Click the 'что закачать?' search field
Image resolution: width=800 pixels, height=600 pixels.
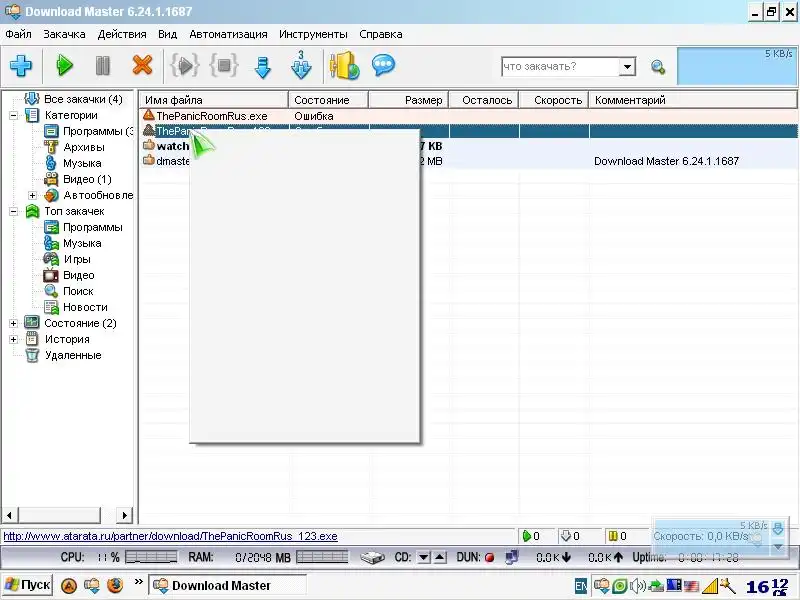point(560,66)
